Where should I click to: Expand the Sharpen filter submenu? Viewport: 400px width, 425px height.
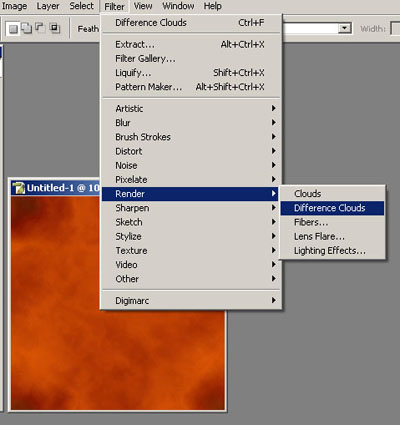pyautogui.click(x=191, y=208)
